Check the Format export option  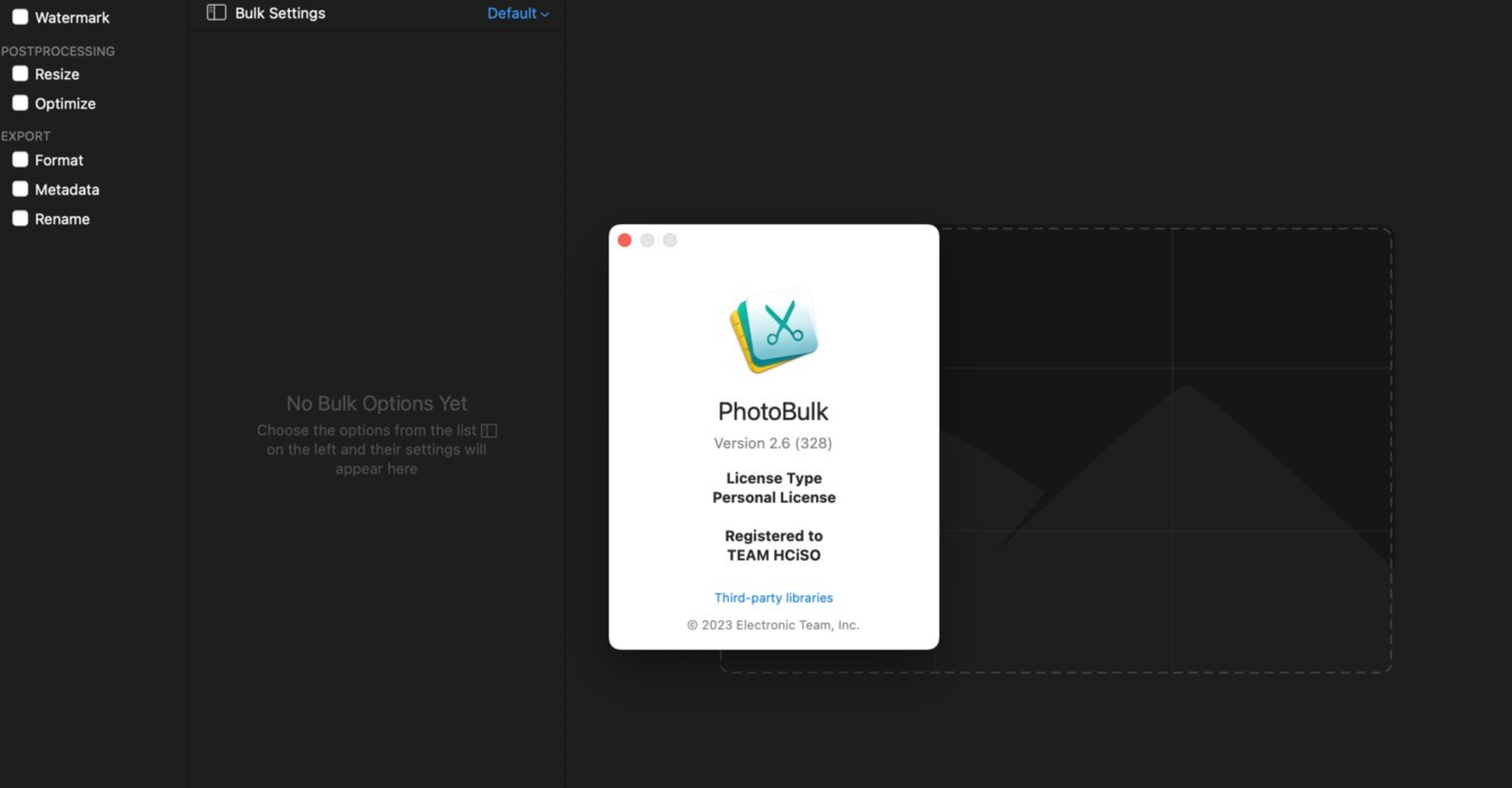point(20,159)
